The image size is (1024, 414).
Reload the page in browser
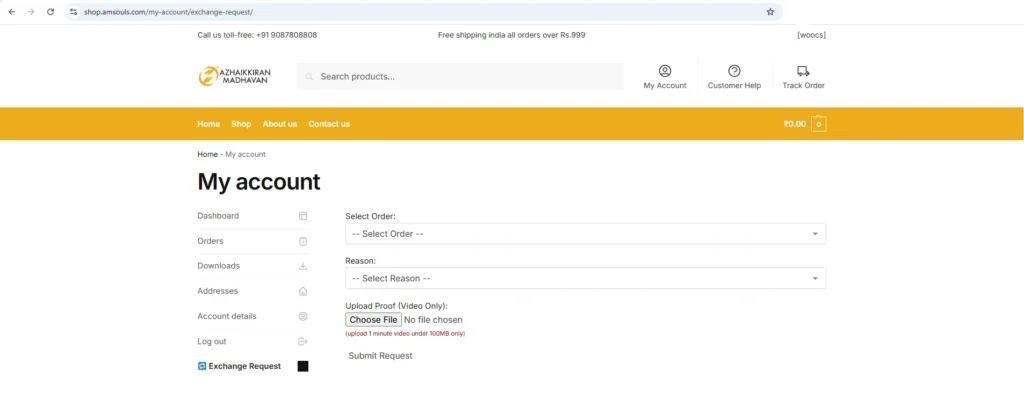[x=50, y=12]
